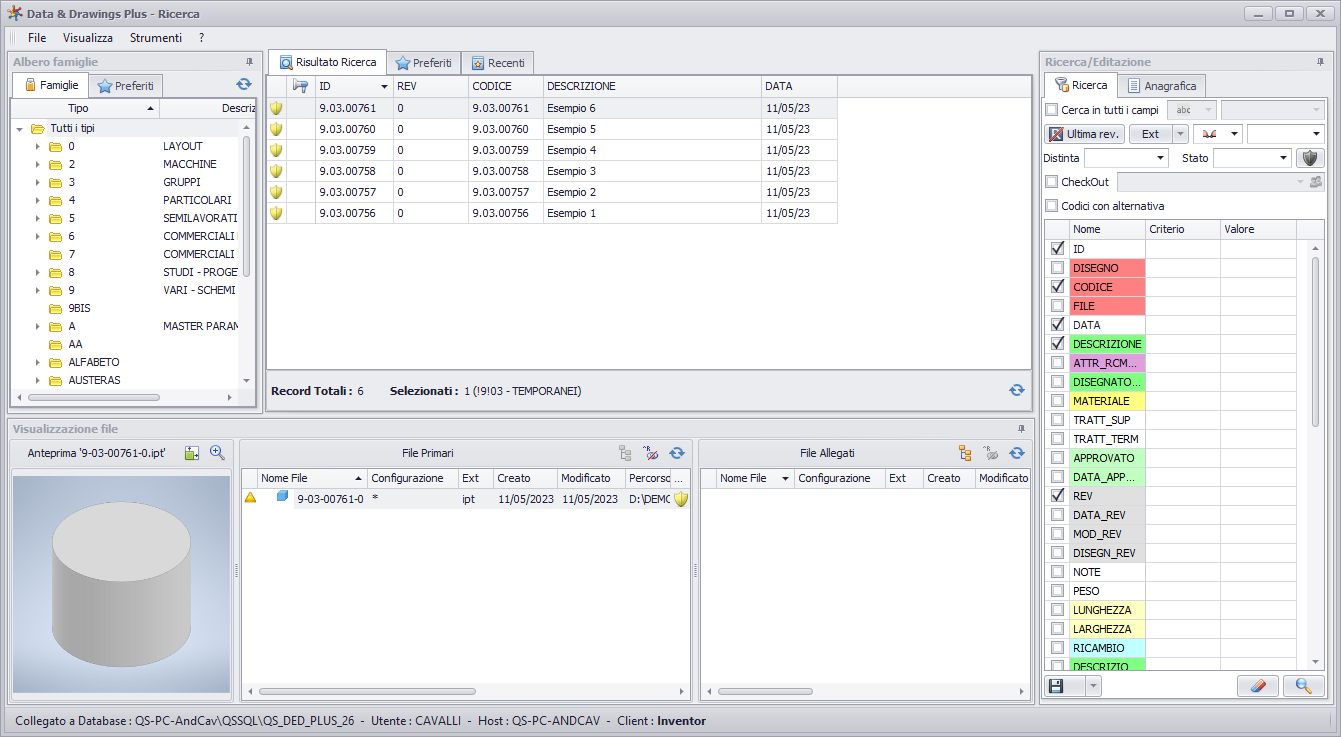1341x737 pixels.
Task: Open the Visualizza menu
Action: point(88,37)
